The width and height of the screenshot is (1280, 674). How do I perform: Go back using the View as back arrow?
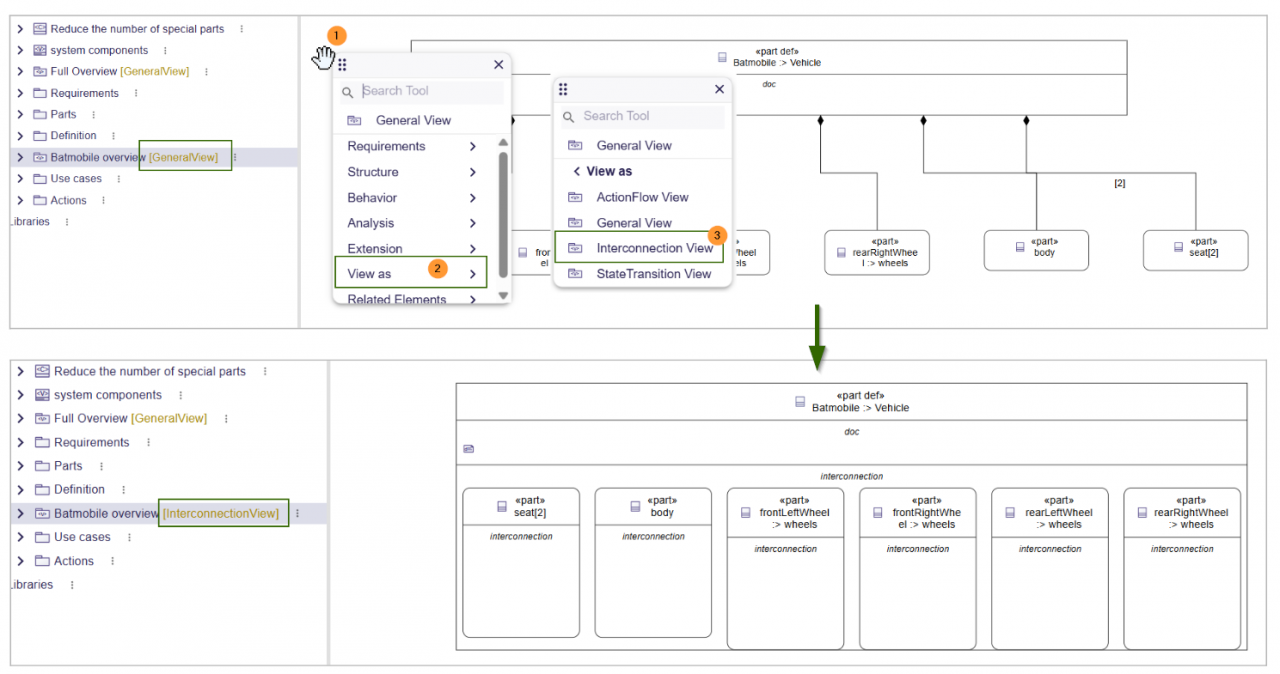click(x=577, y=171)
